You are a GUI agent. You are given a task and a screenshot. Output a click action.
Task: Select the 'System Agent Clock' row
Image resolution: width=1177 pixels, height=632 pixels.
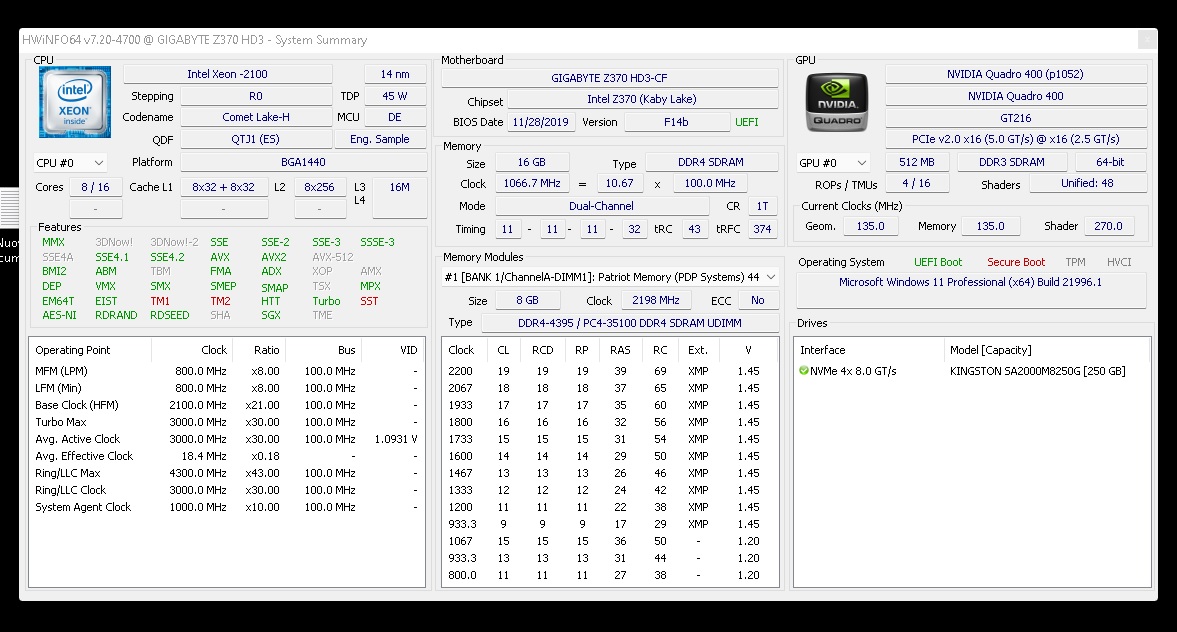pyautogui.click(x=226, y=507)
